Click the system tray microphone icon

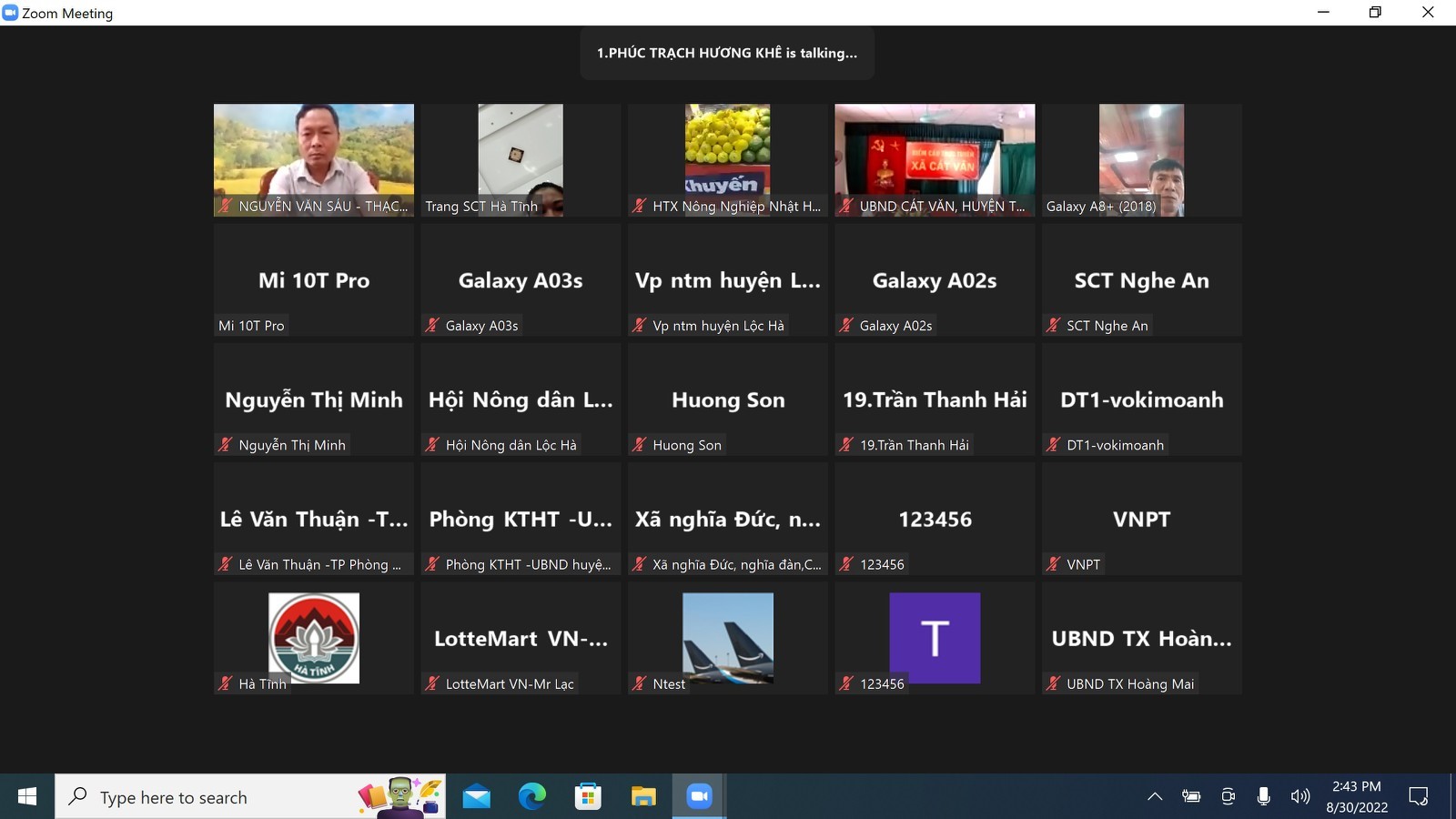pyautogui.click(x=1263, y=797)
